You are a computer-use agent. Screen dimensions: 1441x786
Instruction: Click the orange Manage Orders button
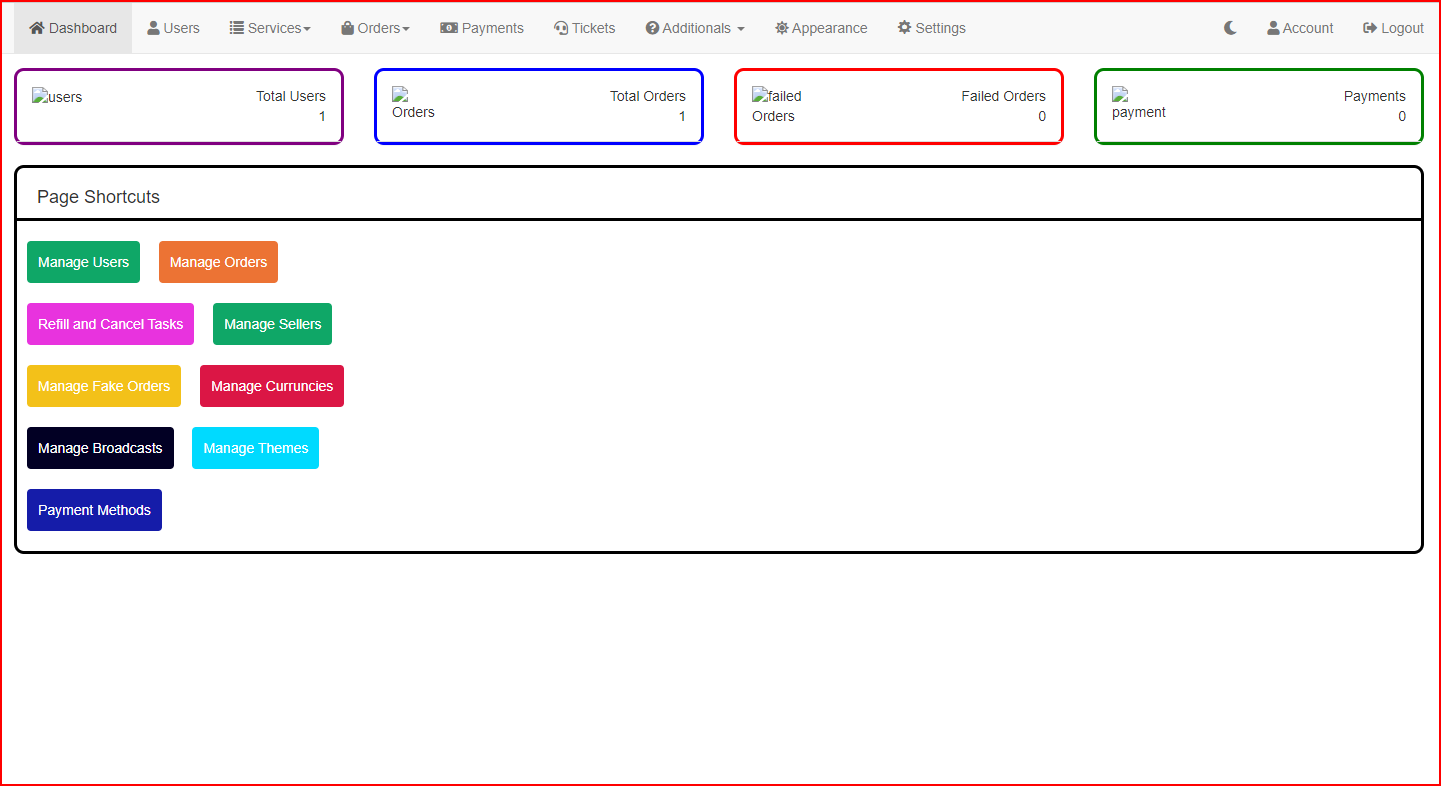tap(218, 262)
